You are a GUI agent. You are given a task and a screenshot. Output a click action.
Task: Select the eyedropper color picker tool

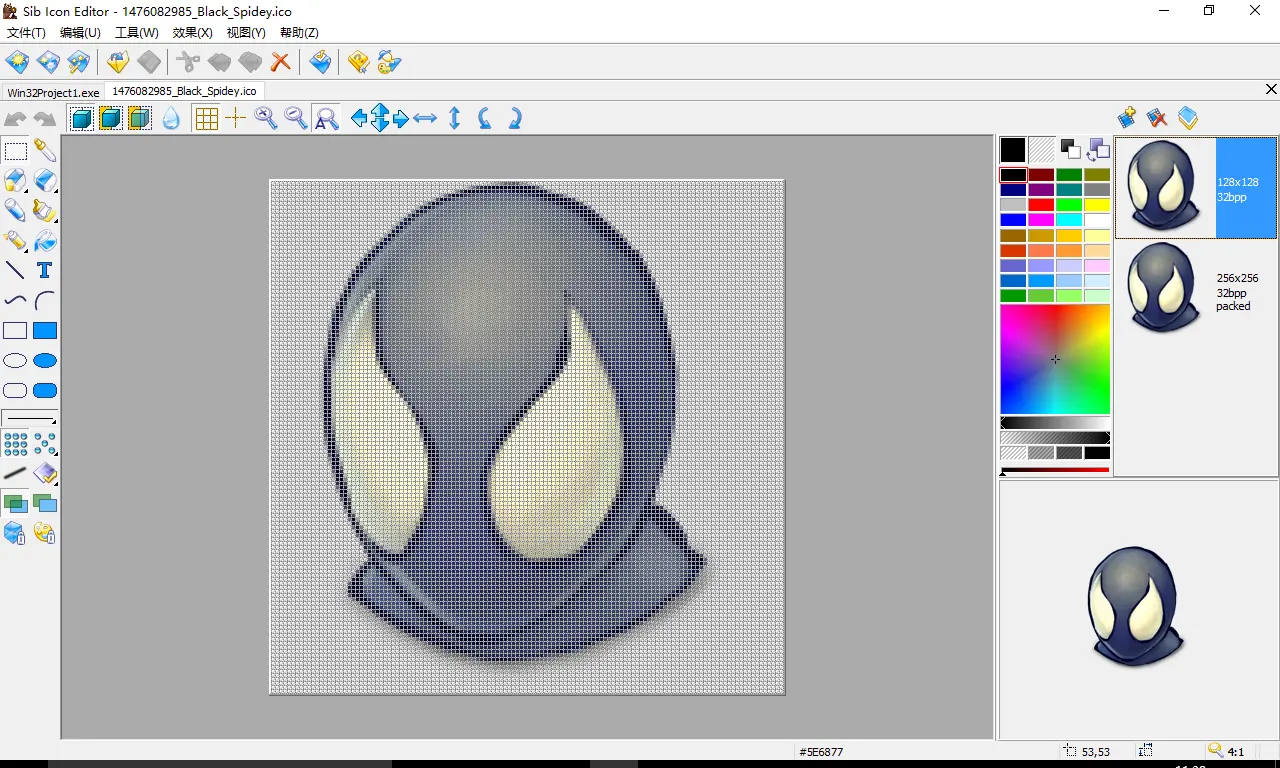point(45,151)
